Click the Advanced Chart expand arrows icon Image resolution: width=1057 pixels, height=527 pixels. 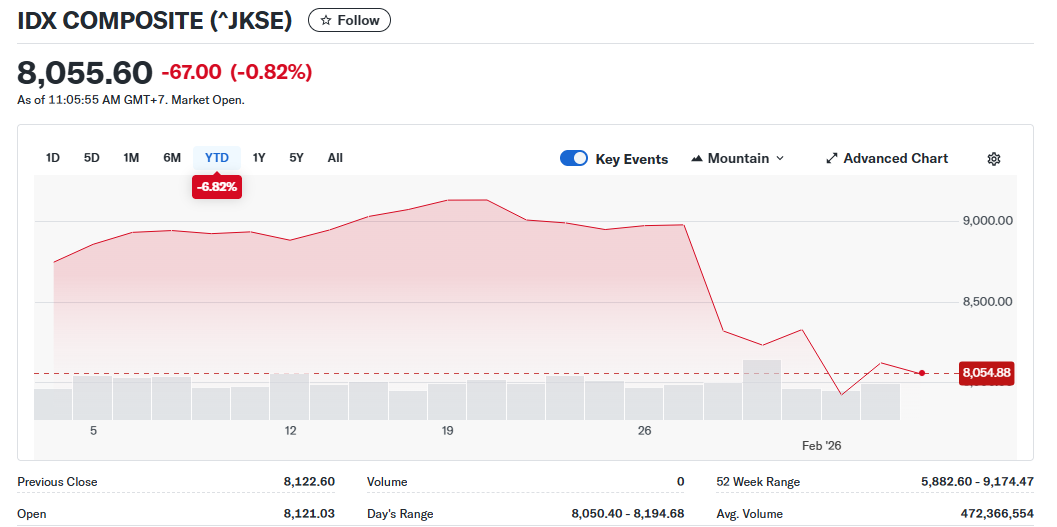831,159
